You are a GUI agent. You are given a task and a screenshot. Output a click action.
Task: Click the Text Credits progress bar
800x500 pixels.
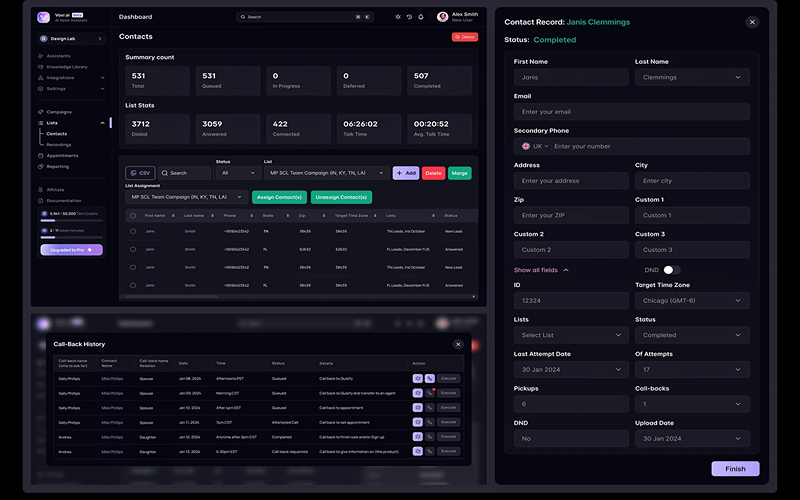coord(71,220)
